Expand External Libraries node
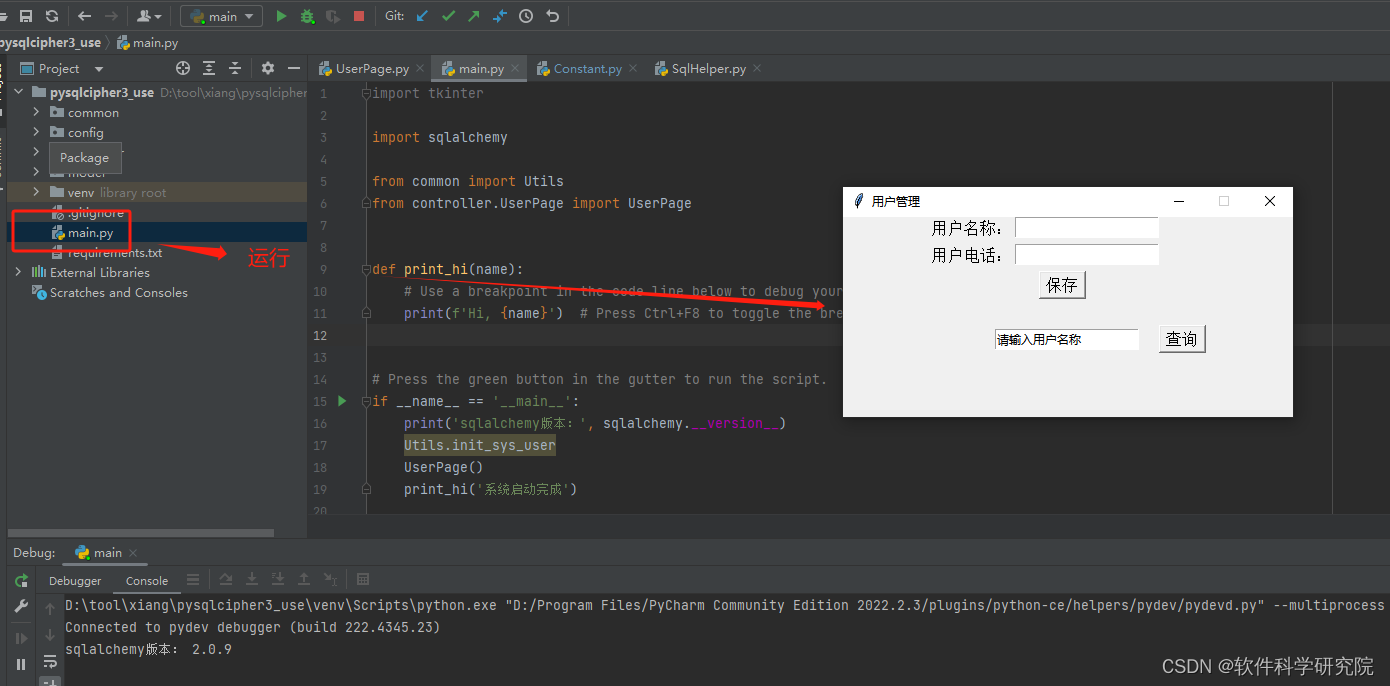This screenshot has width=1390, height=686. [x=19, y=272]
